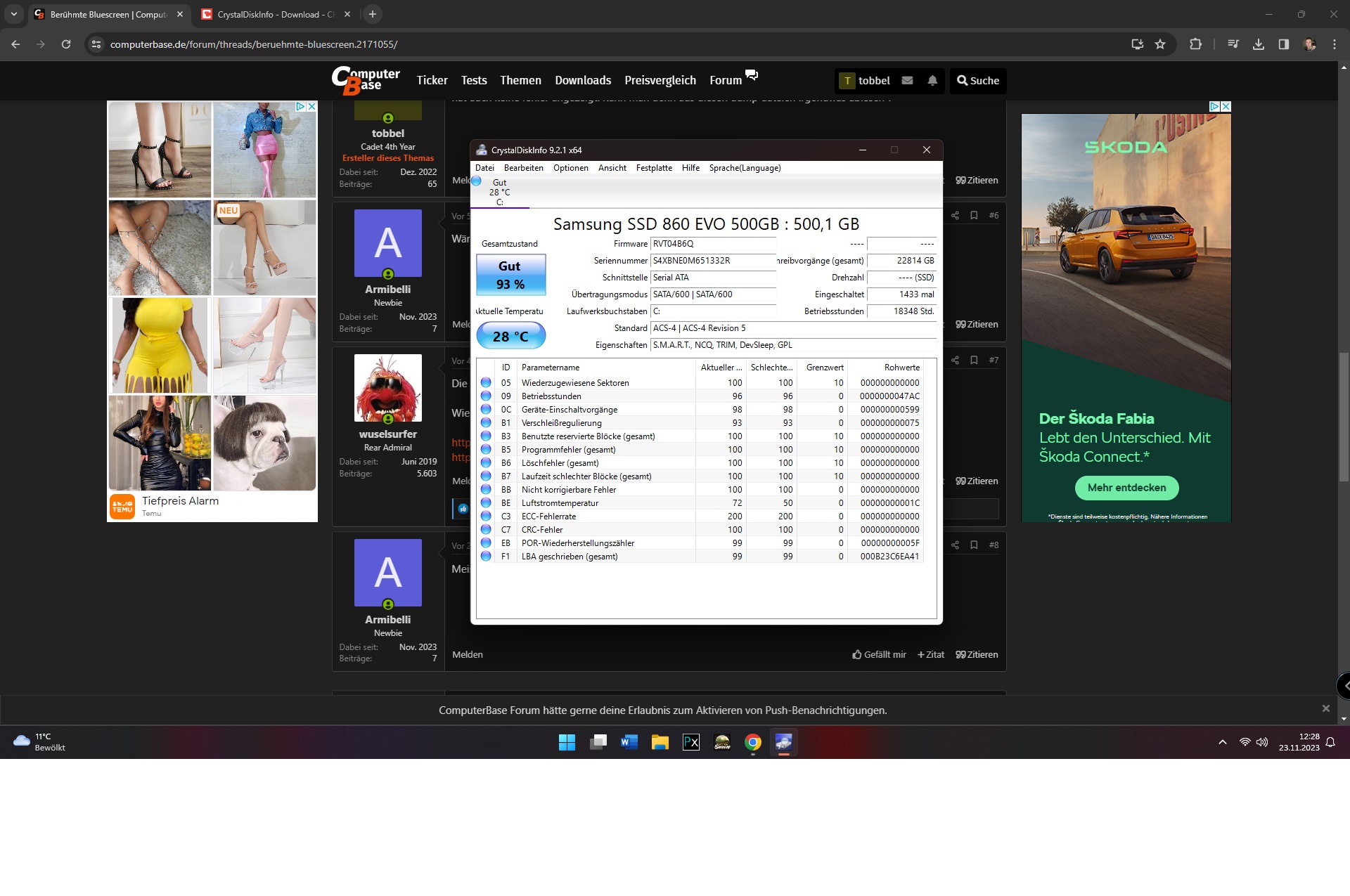
Task: Open the inbox envelope icon
Action: [x=908, y=80]
